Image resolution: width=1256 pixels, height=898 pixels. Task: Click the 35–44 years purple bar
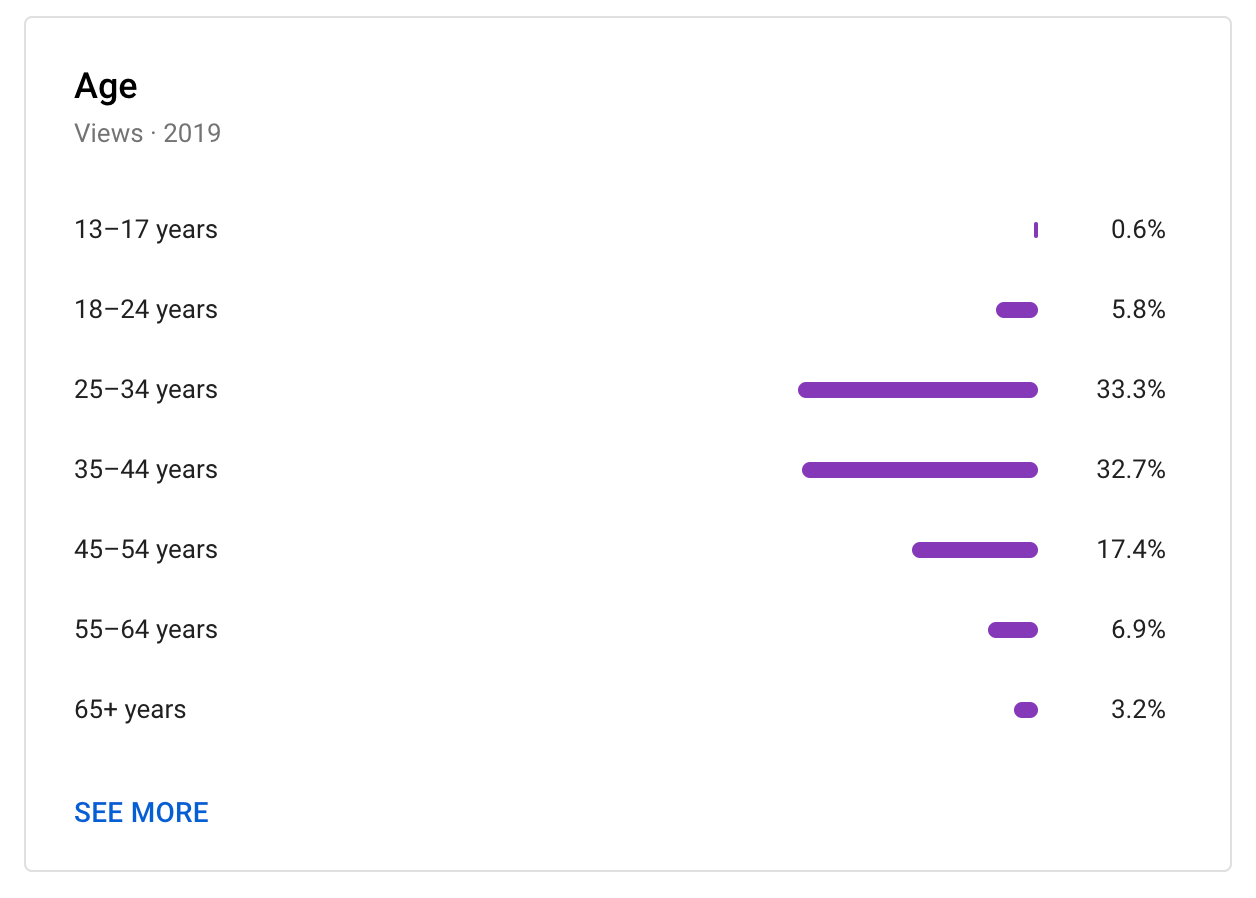(920, 470)
